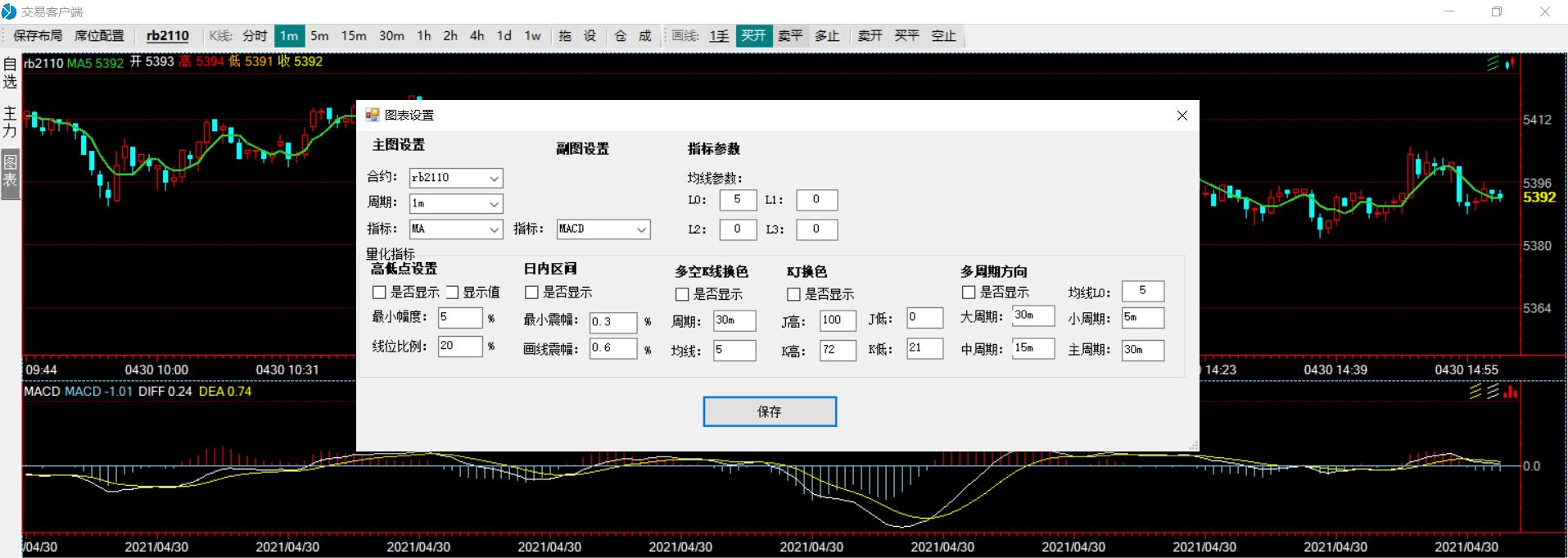1568x558 pixels.
Task: Click the 拖 toolbar item
Action: coord(565,36)
